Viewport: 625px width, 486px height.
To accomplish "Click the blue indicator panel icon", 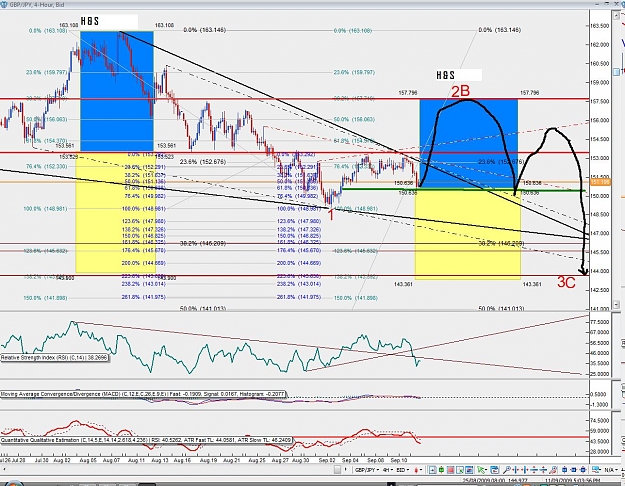I will (x=469, y=470).
